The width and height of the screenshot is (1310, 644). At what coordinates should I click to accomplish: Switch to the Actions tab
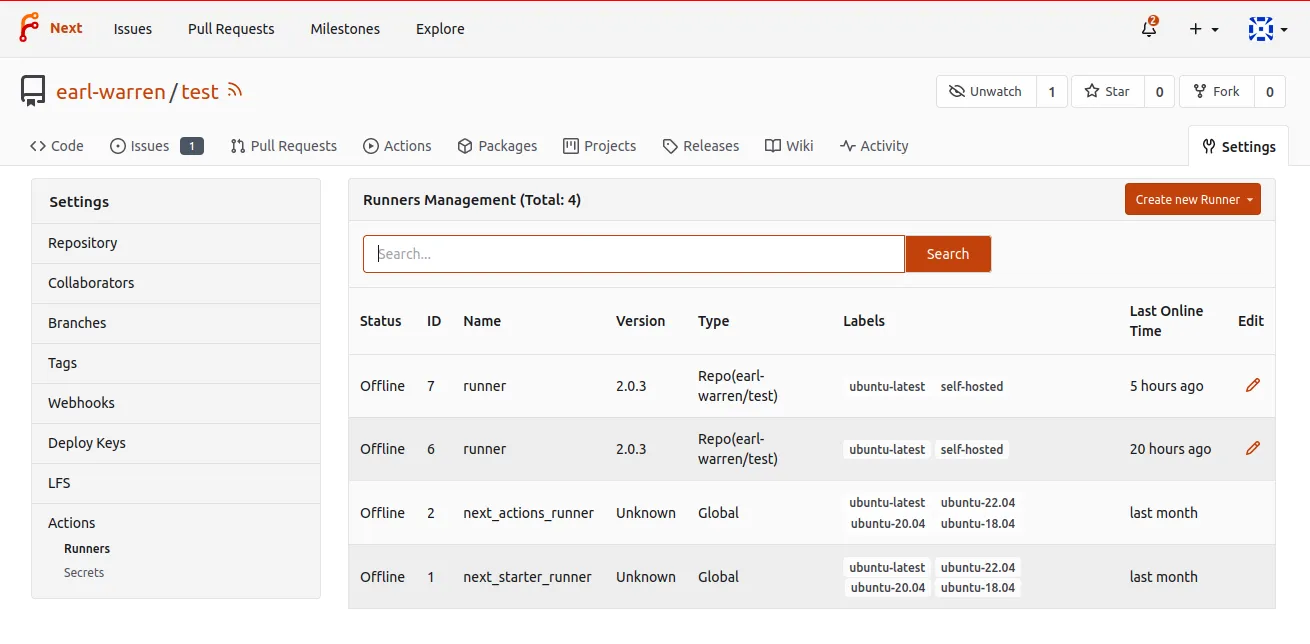pyautogui.click(x=397, y=146)
